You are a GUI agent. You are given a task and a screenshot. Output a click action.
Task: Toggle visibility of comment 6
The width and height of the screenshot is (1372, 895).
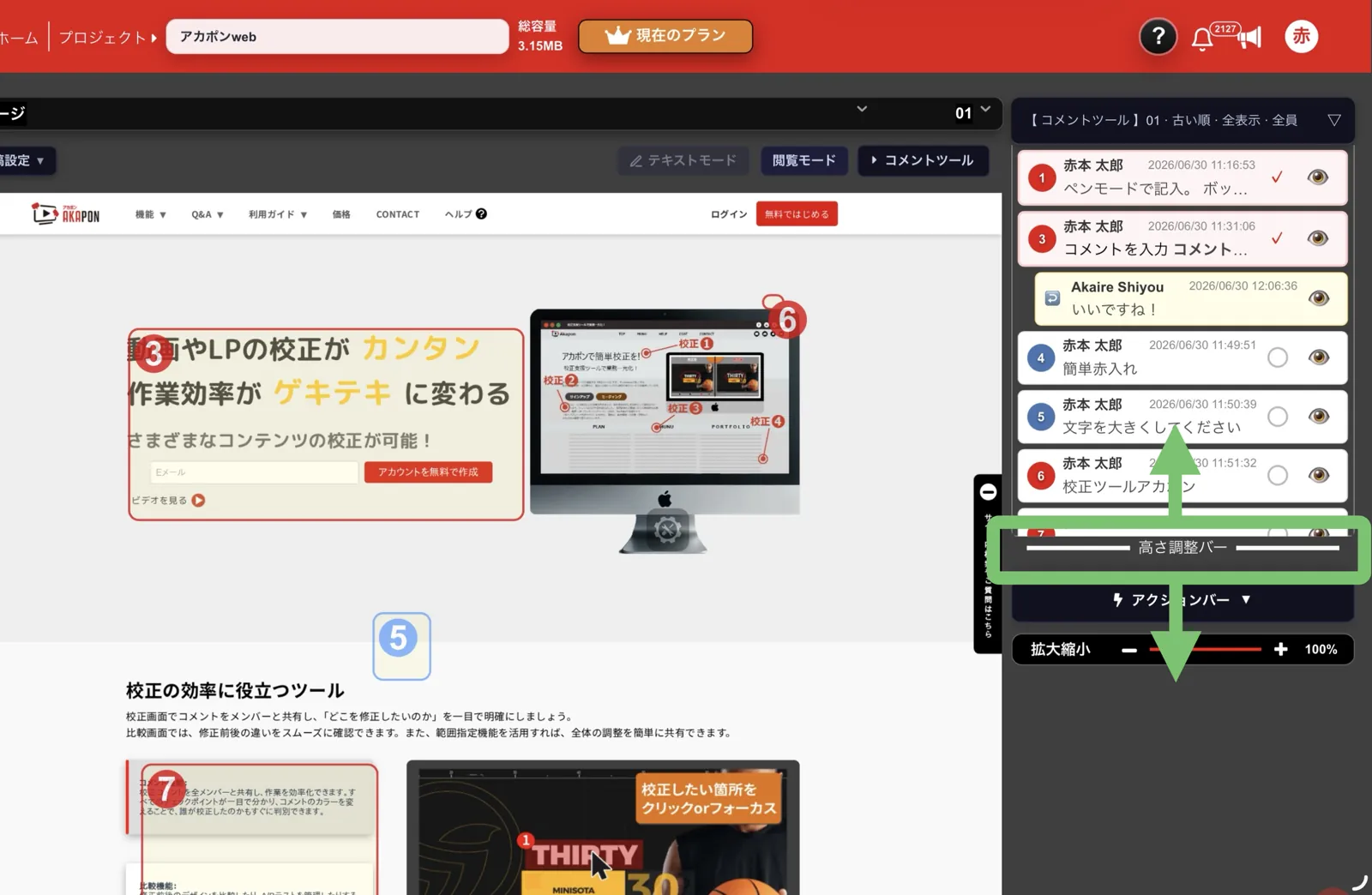(1319, 475)
